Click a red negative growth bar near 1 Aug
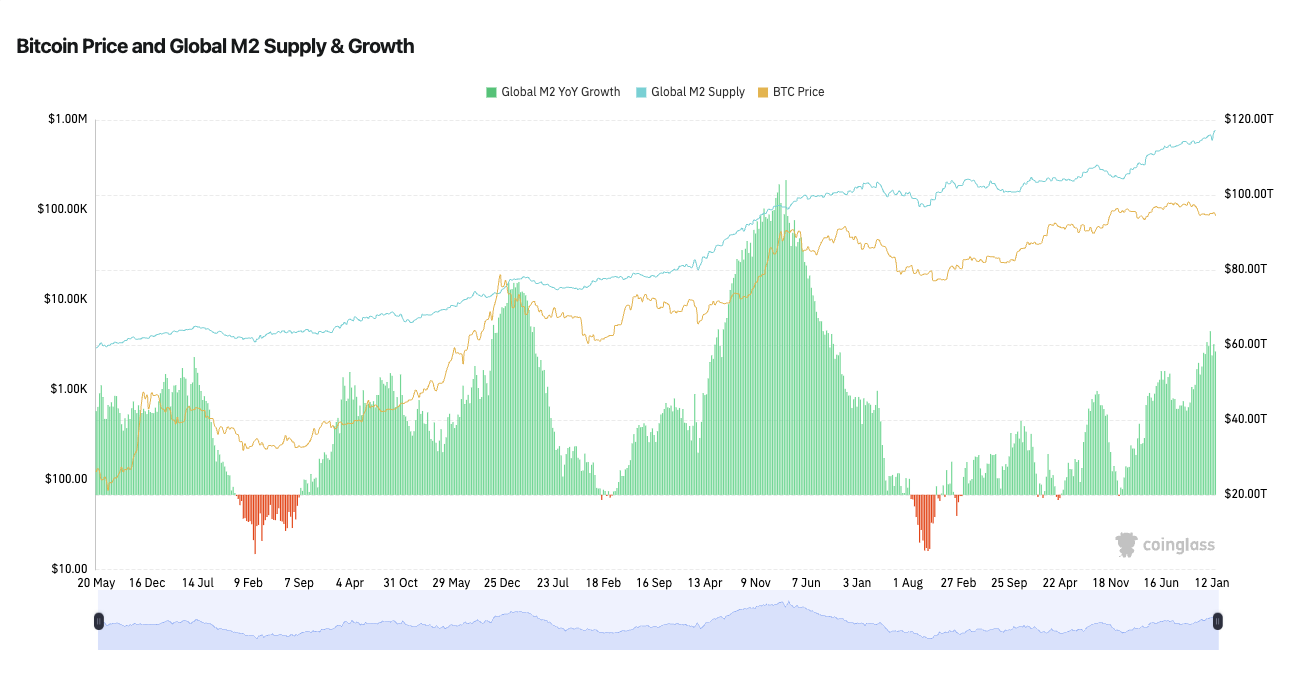Image resolution: width=1309 pixels, height=684 pixels. click(922, 520)
